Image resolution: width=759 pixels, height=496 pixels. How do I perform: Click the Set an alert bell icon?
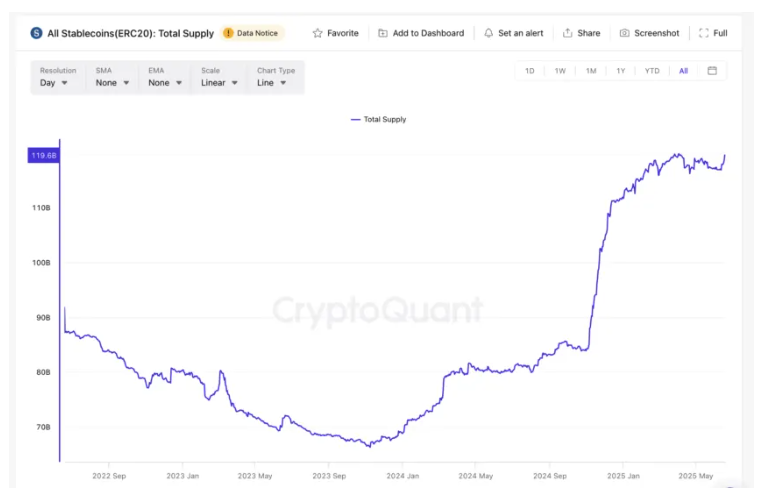489,33
